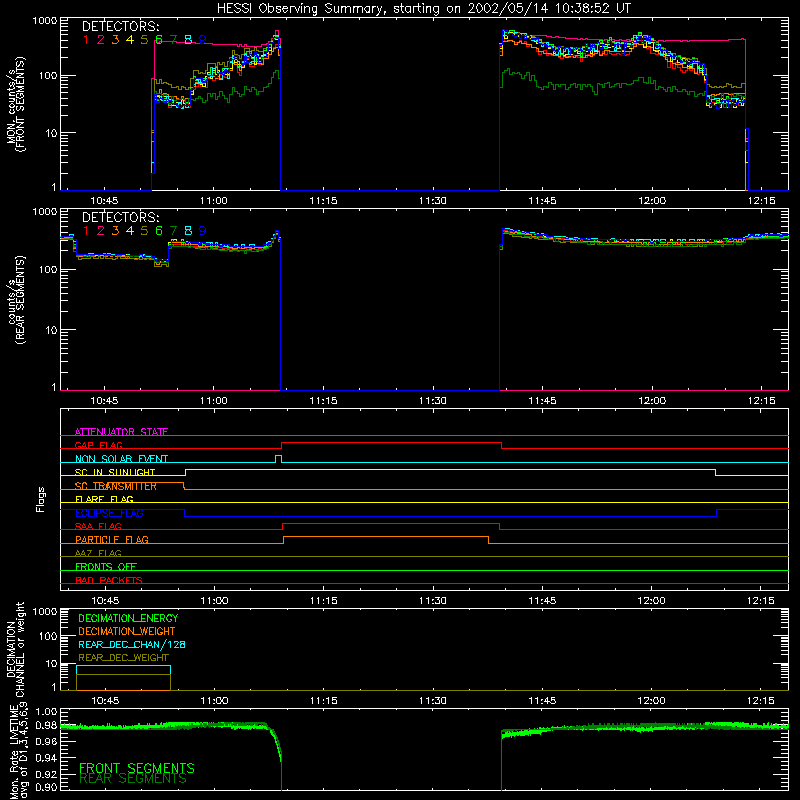Select the olive AAZ_FLAG label
800x800 pixels.
(x=98, y=553)
